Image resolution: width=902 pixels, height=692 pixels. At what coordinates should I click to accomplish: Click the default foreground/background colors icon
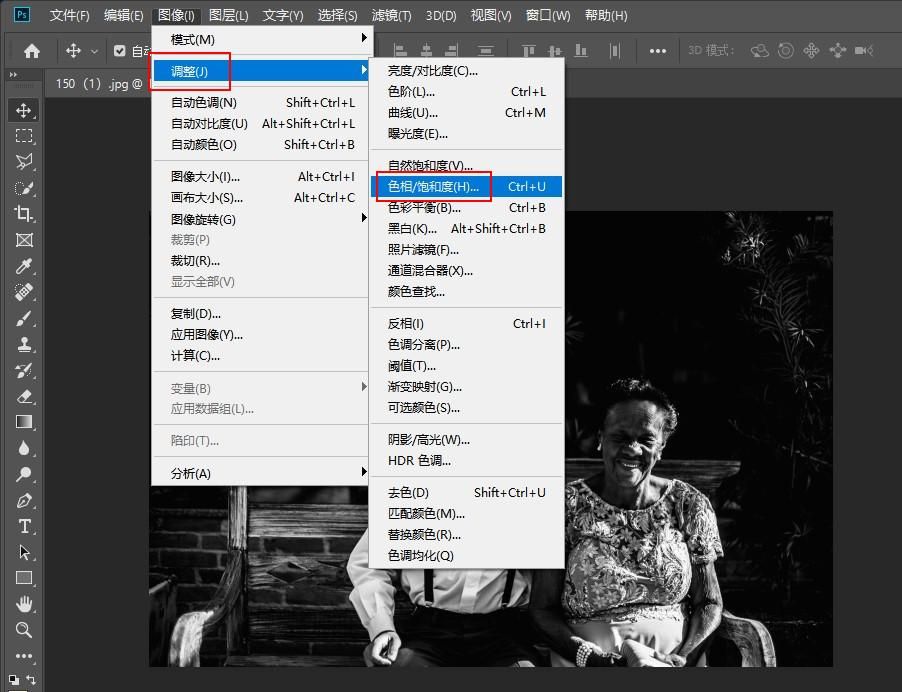point(14,680)
